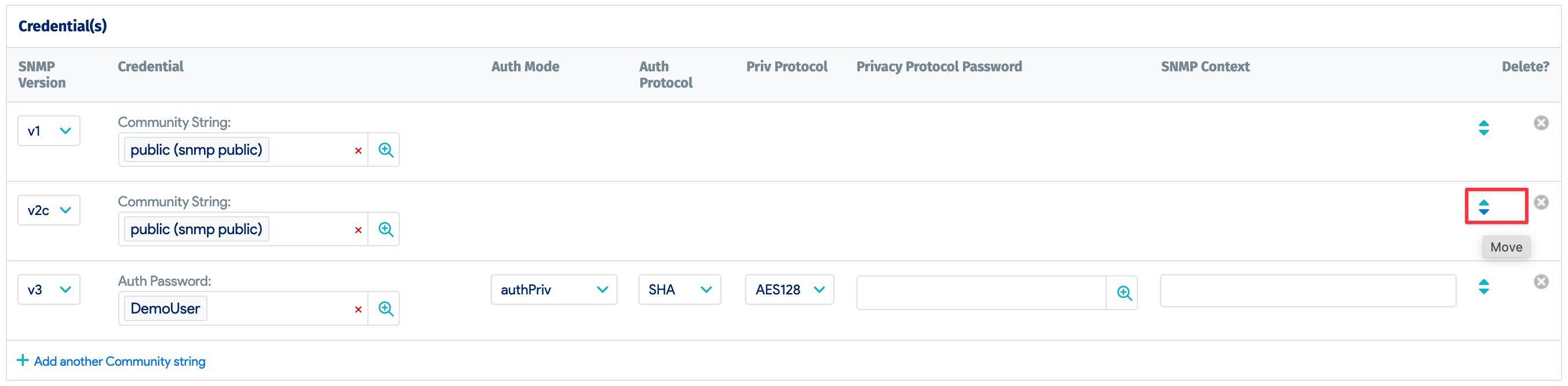Screen dimensions: 1568x386
Task: Click the SNMP Context input field for v3
Action: click(x=1307, y=290)
